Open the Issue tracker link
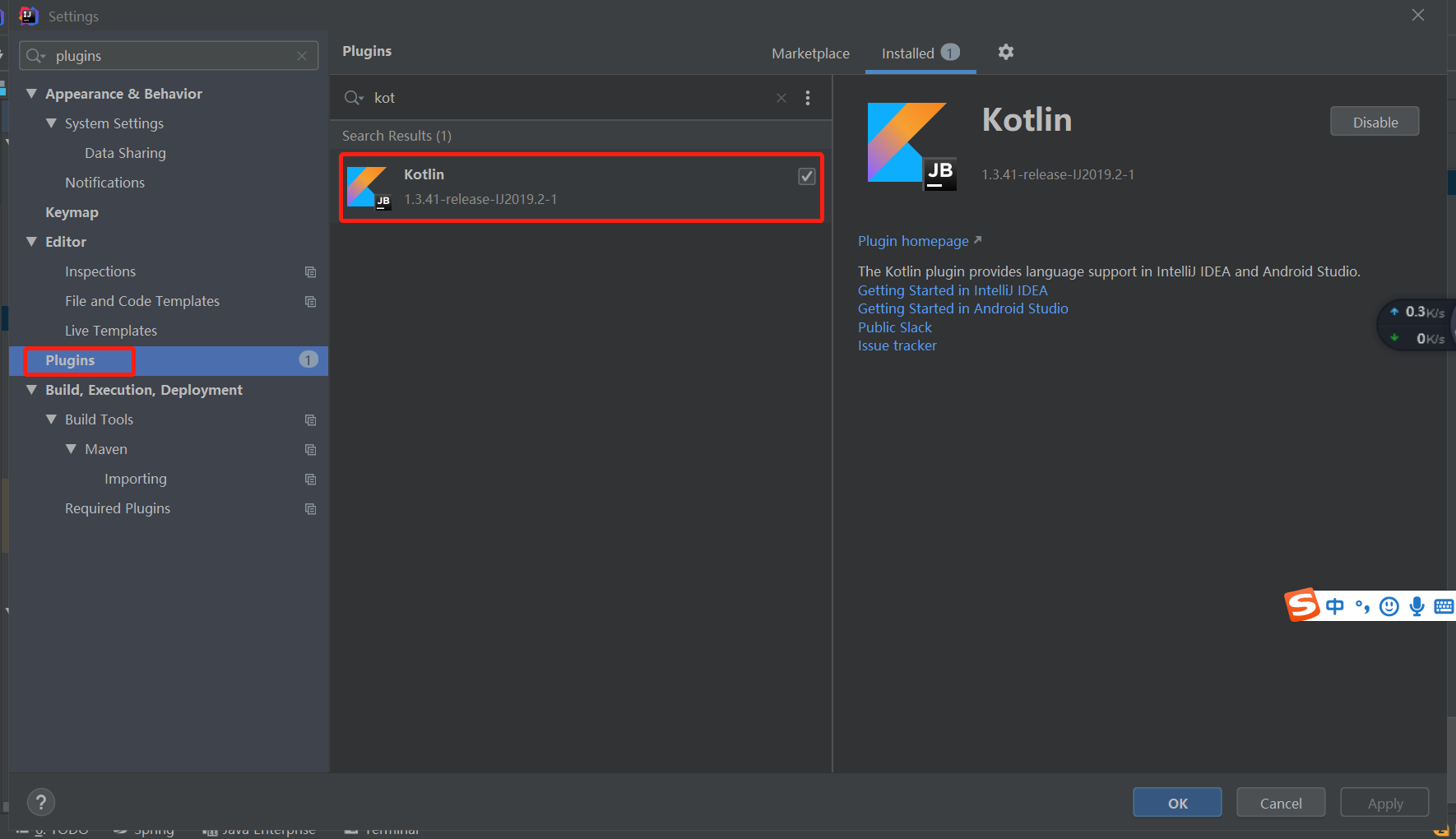The image size is (1456, 839). [897, 345]
